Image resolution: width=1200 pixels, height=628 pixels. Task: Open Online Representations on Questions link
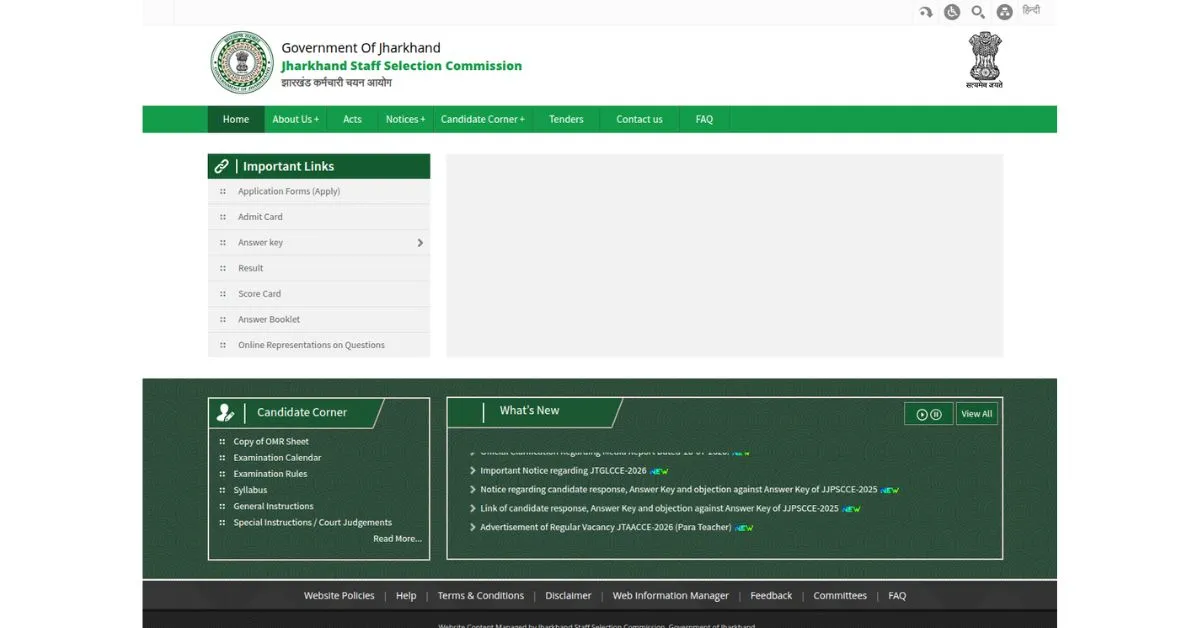311,345
